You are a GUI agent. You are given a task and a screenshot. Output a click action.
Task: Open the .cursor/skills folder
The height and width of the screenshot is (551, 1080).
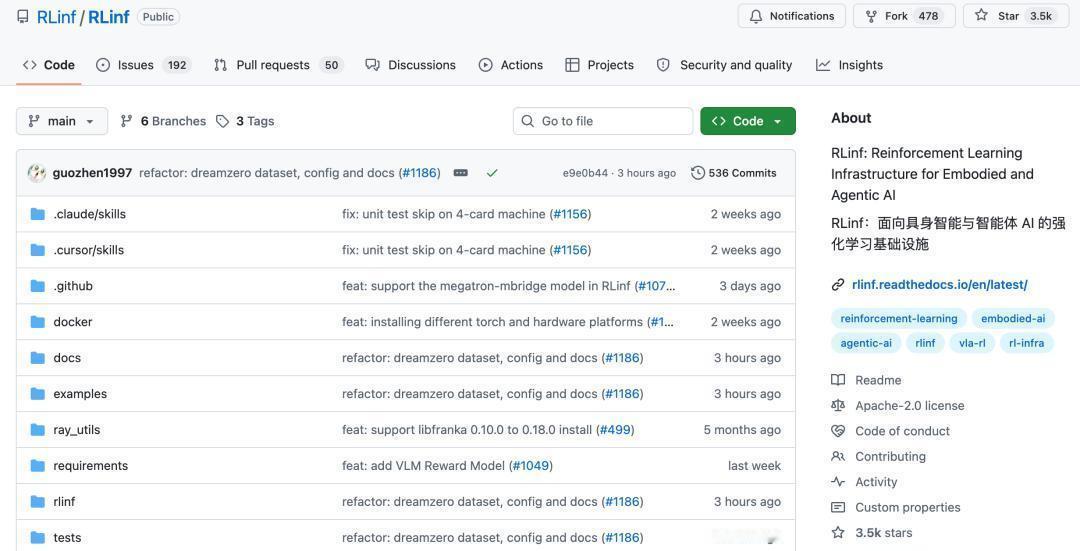tap(89, 250)
